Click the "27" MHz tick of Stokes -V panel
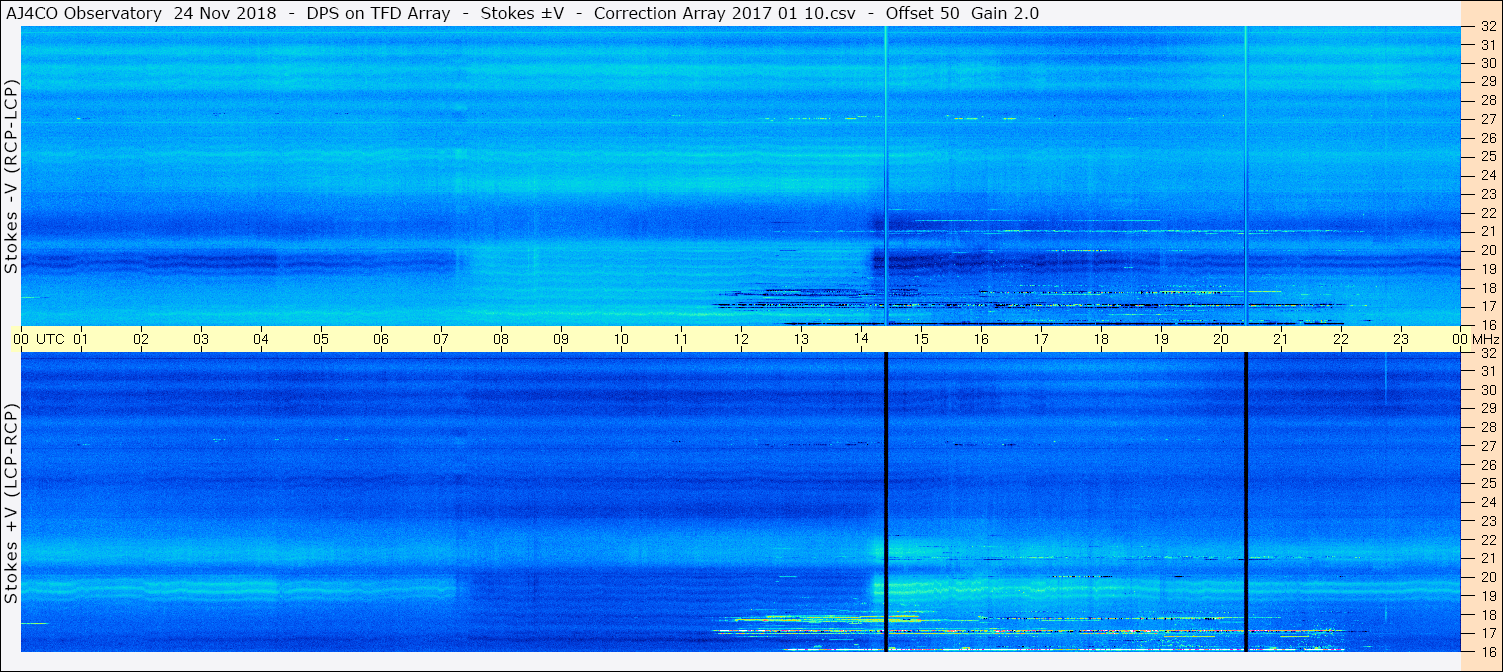The height and width of the screenshot is (672, 1503). coord(1487,119)
